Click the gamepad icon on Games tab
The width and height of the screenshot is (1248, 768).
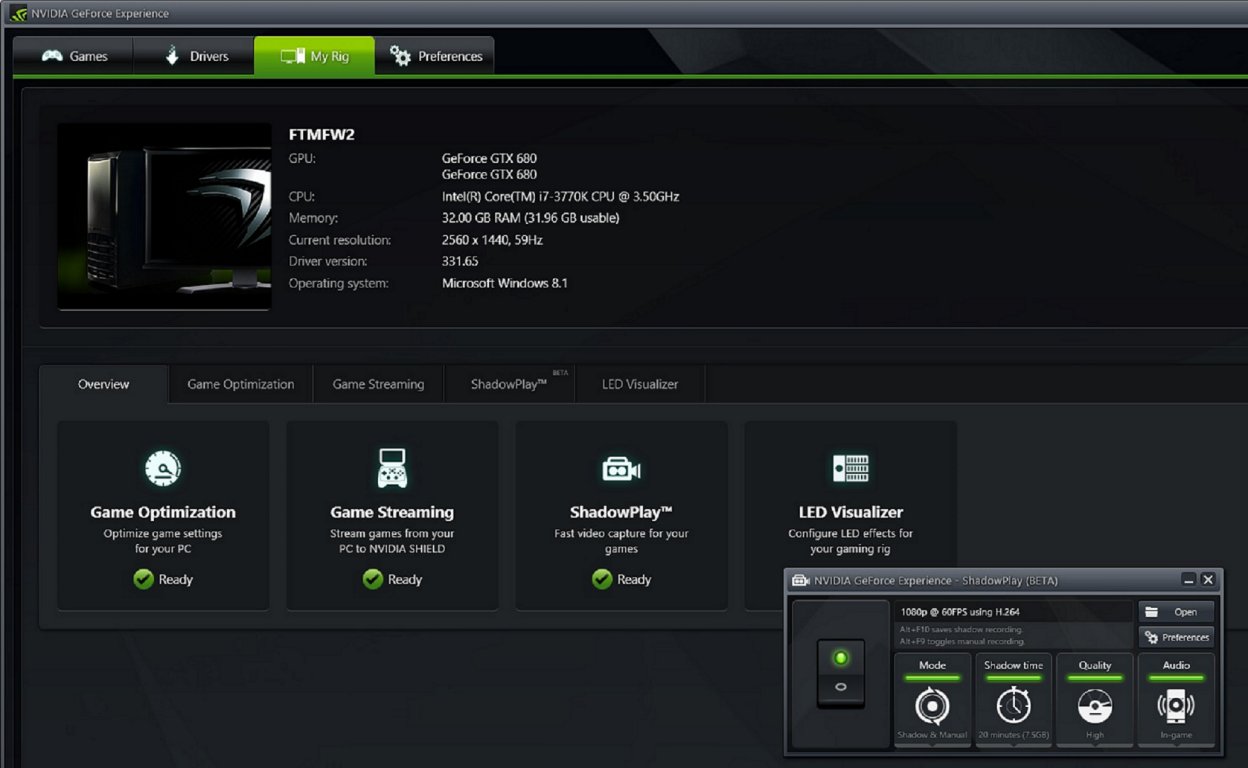pos(52,56)
